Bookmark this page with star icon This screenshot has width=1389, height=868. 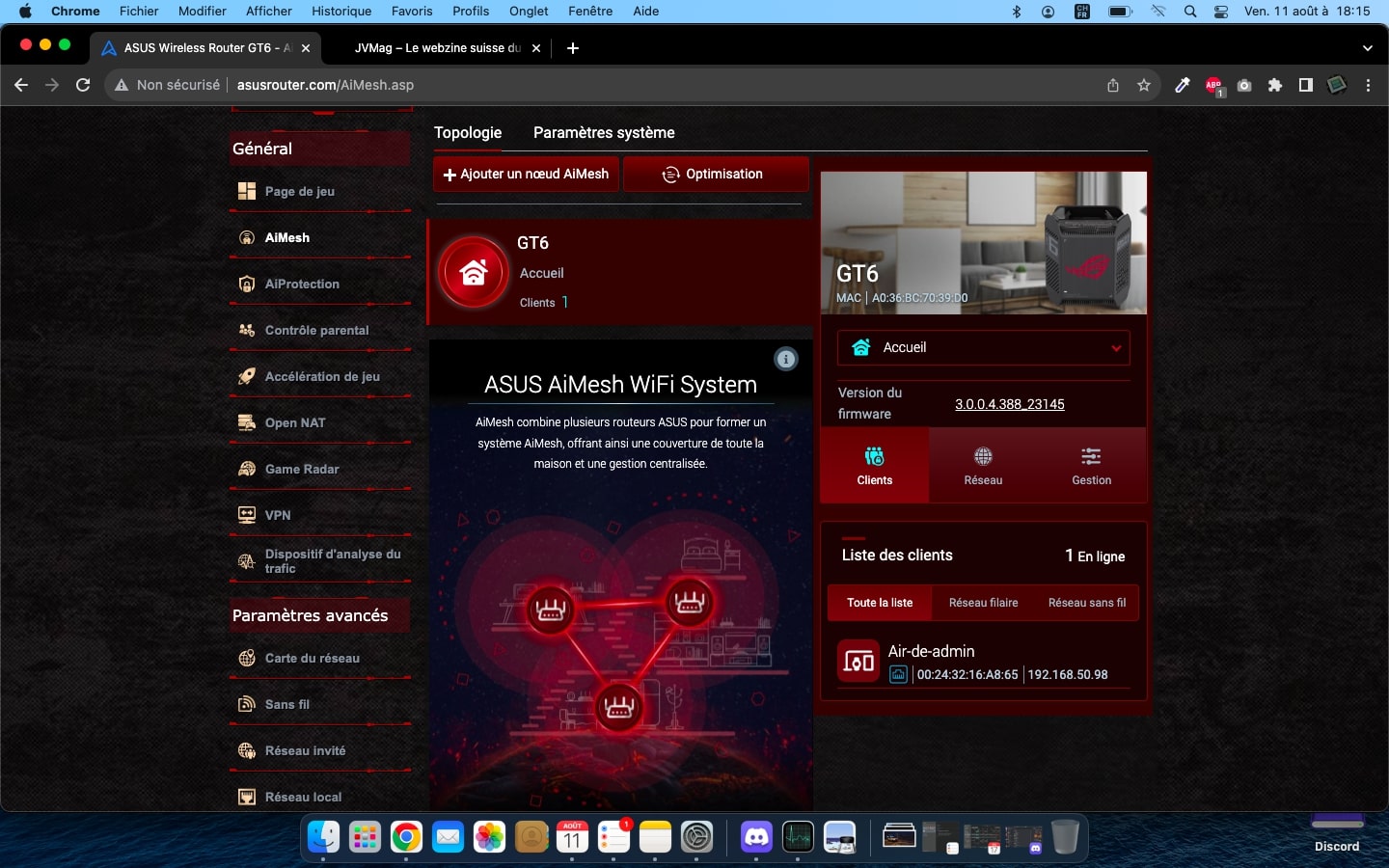tap(1144, 85)
